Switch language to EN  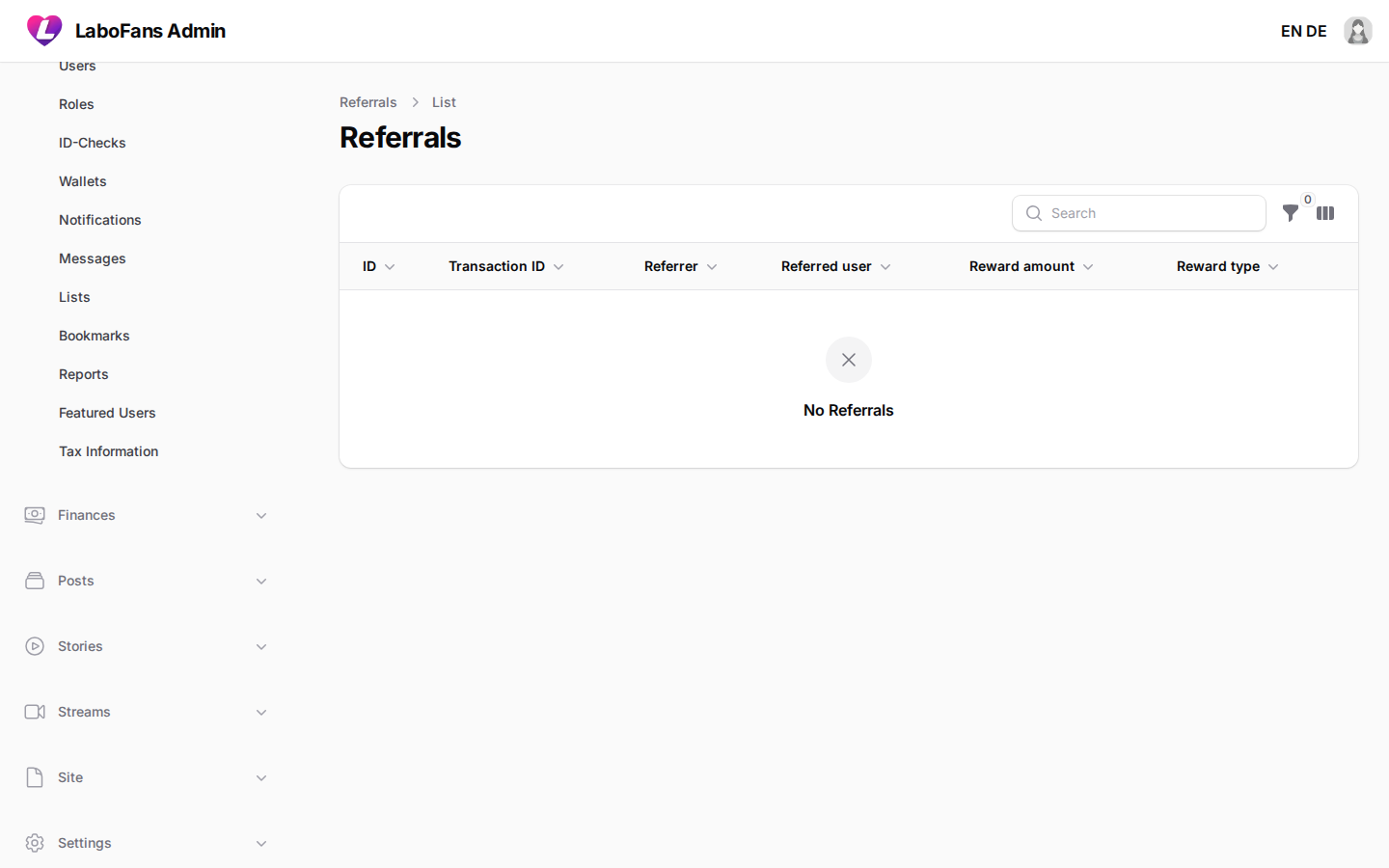(x=1292, y=31)
